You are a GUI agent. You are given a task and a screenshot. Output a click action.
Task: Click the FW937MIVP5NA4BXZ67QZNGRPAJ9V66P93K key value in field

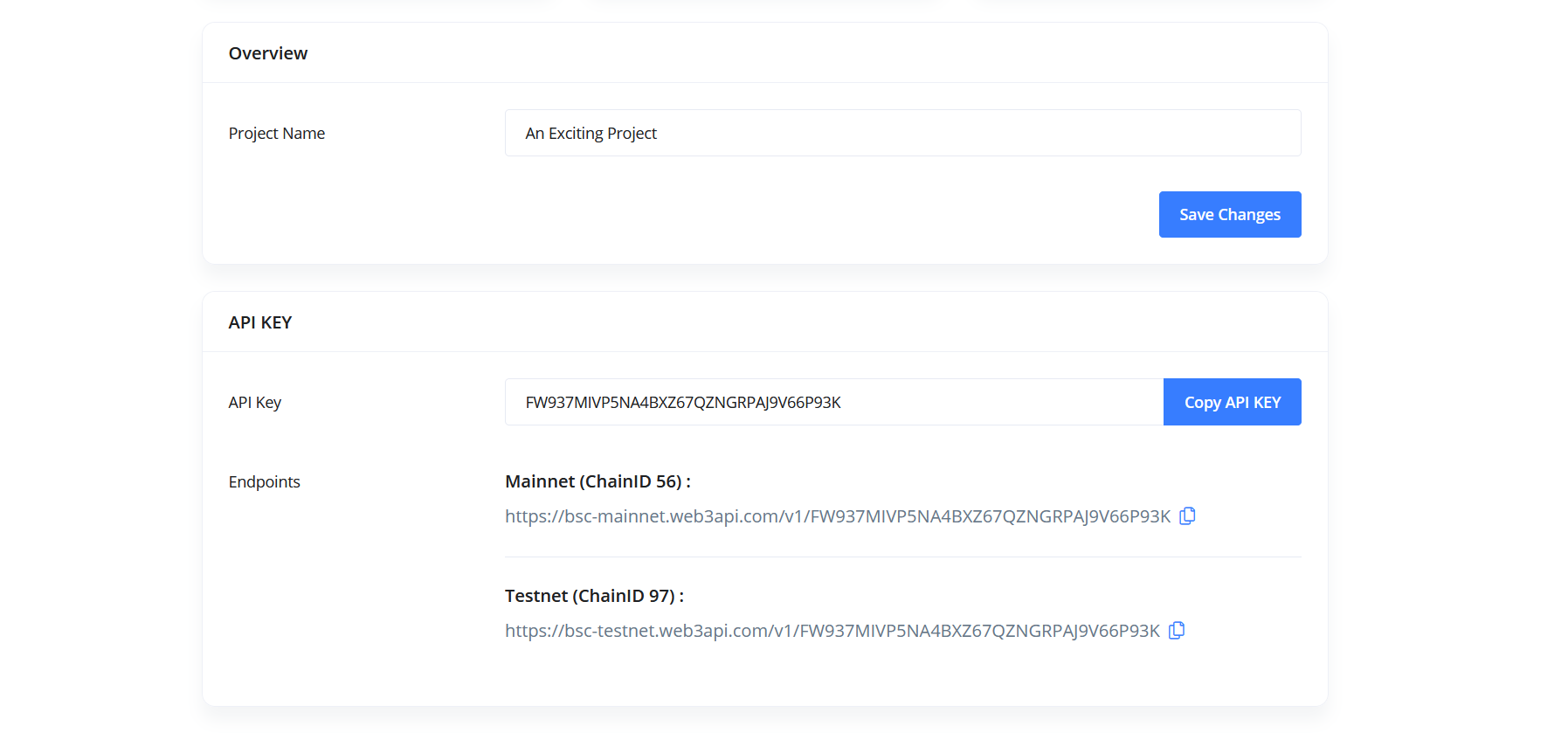pyautogui.click(x=682, y=403)
